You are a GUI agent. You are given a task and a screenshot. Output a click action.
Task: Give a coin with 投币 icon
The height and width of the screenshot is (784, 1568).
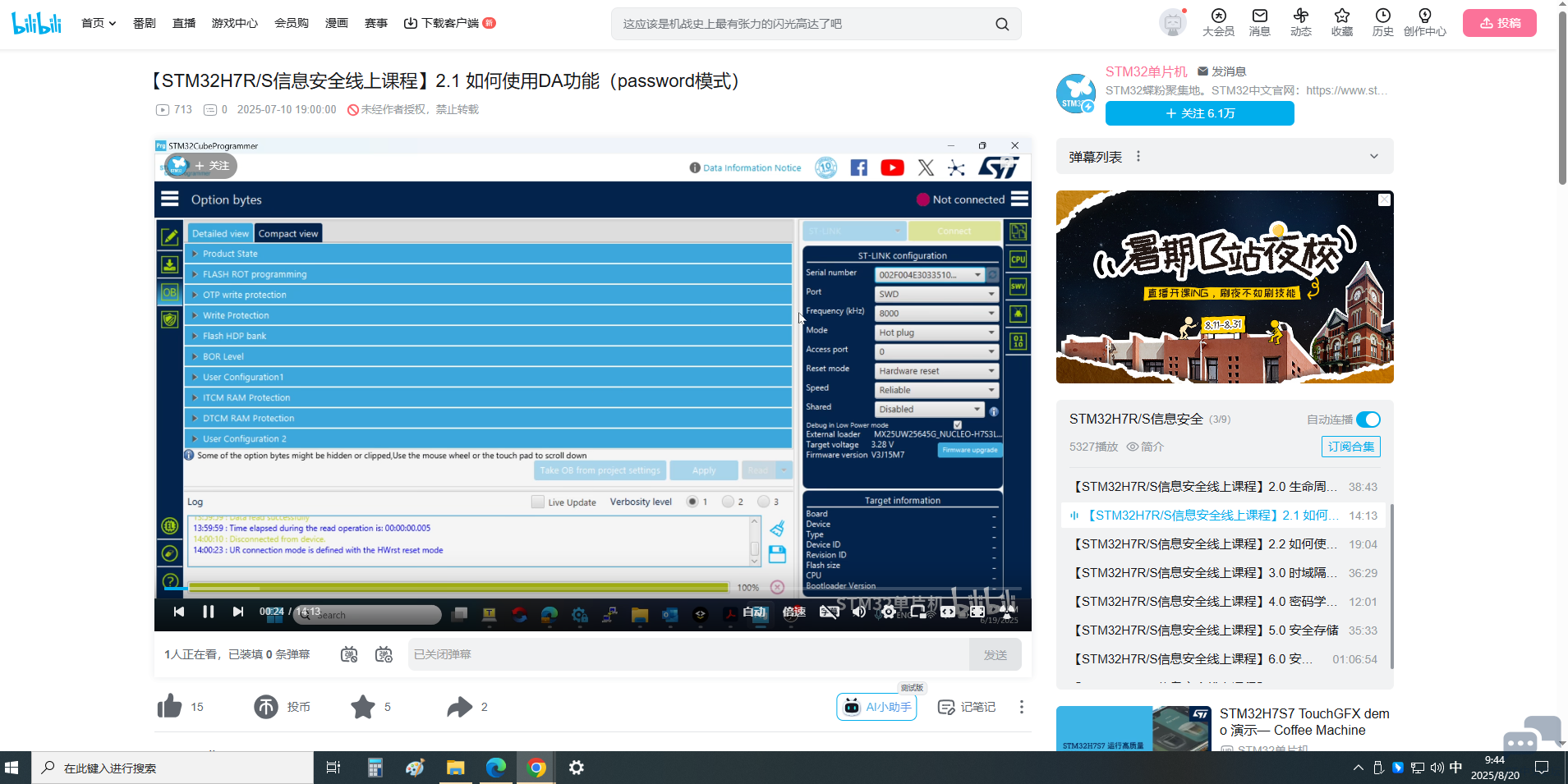tap(266, 706)
